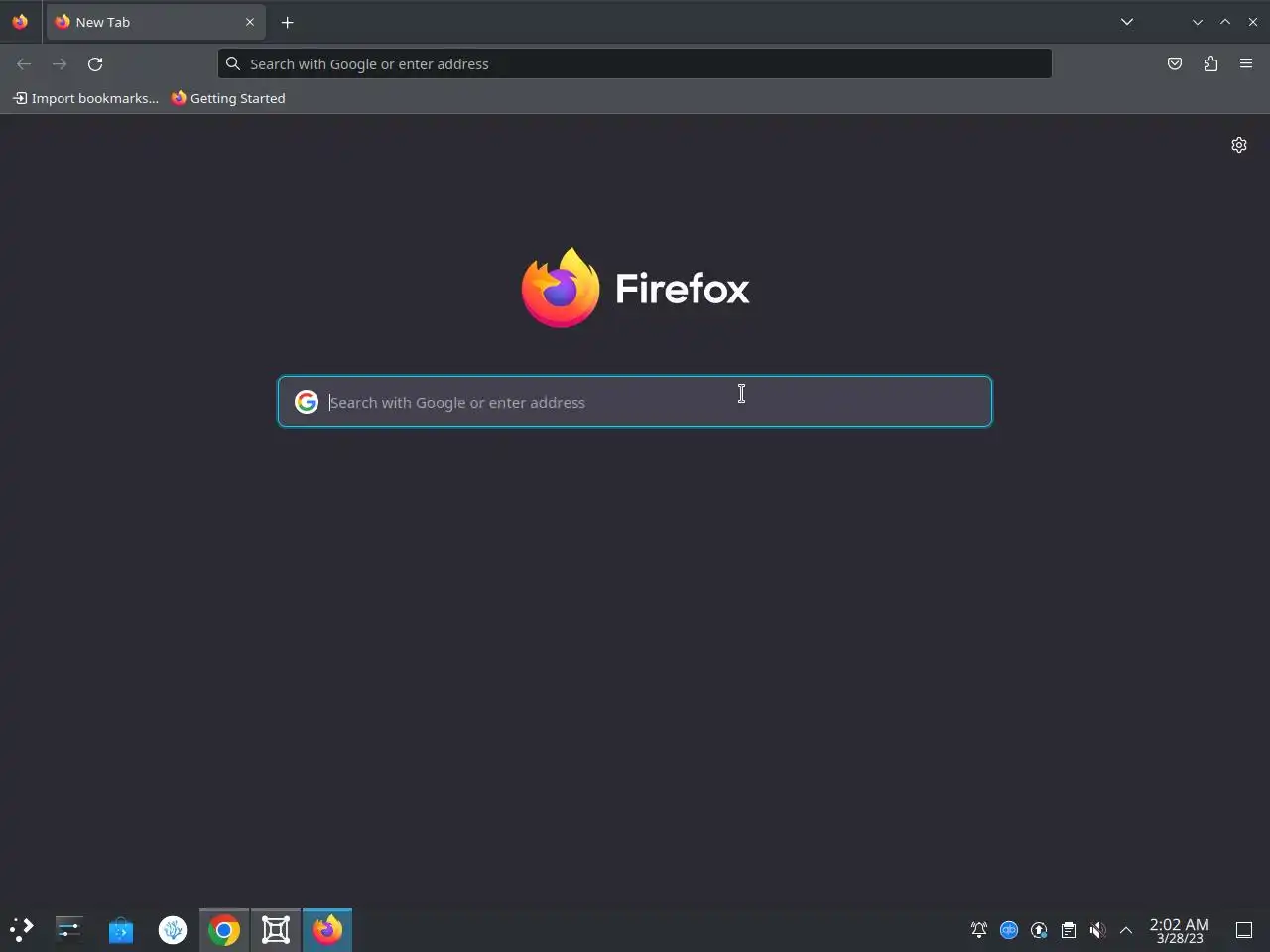Open the Getting Started bookmark

tap(228, 98)
